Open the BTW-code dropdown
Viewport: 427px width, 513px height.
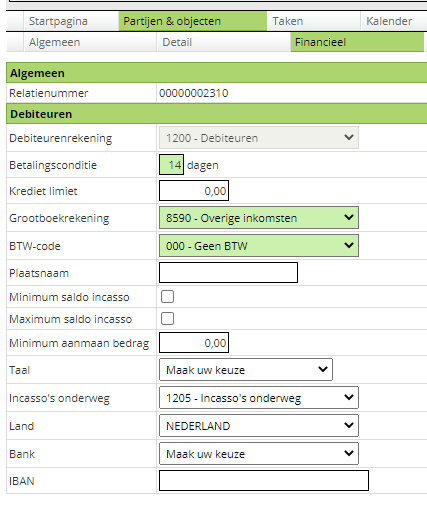pyautogui.click(x=259, y=246)
